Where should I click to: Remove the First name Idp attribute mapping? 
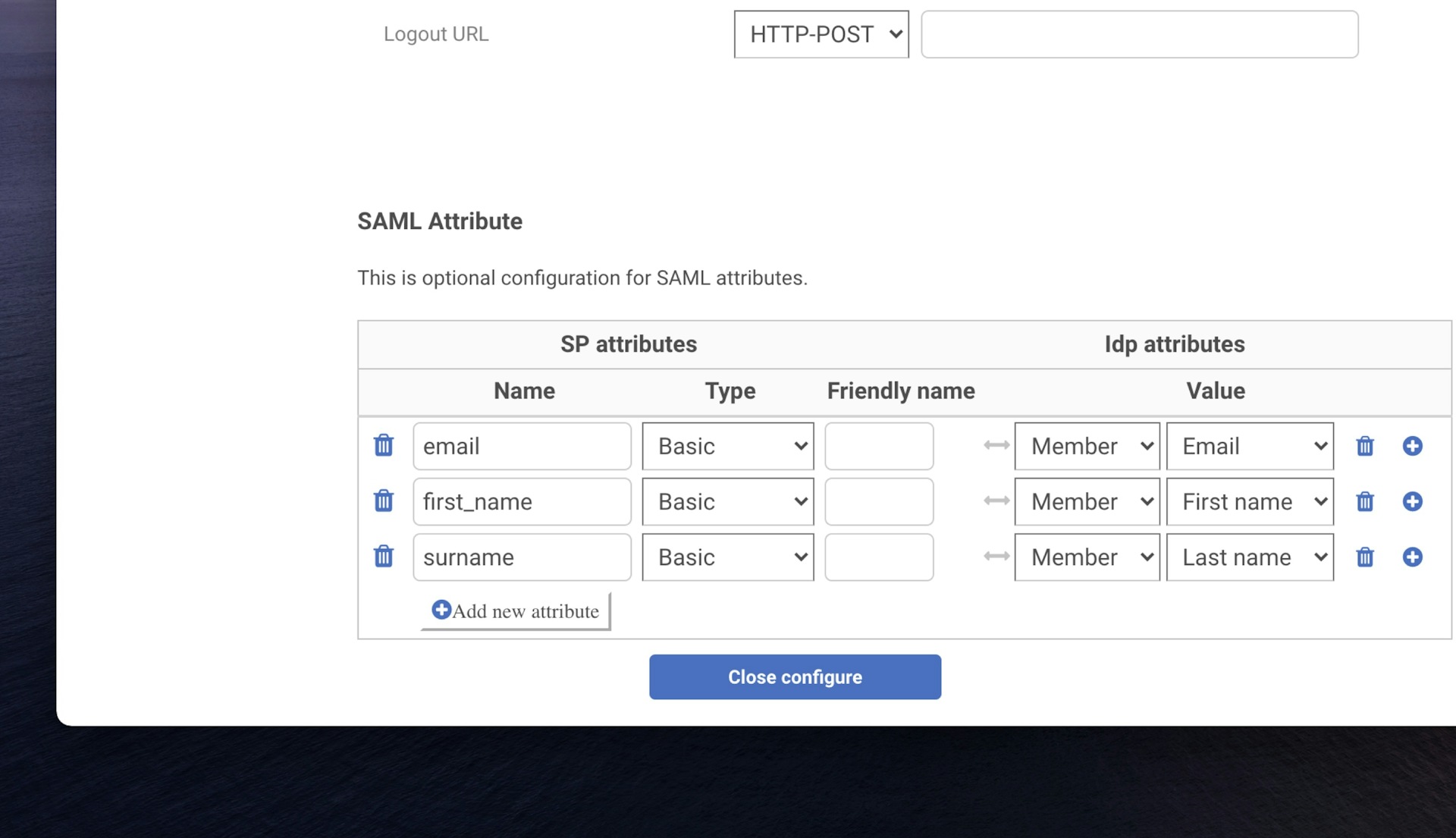[1365, 501]
